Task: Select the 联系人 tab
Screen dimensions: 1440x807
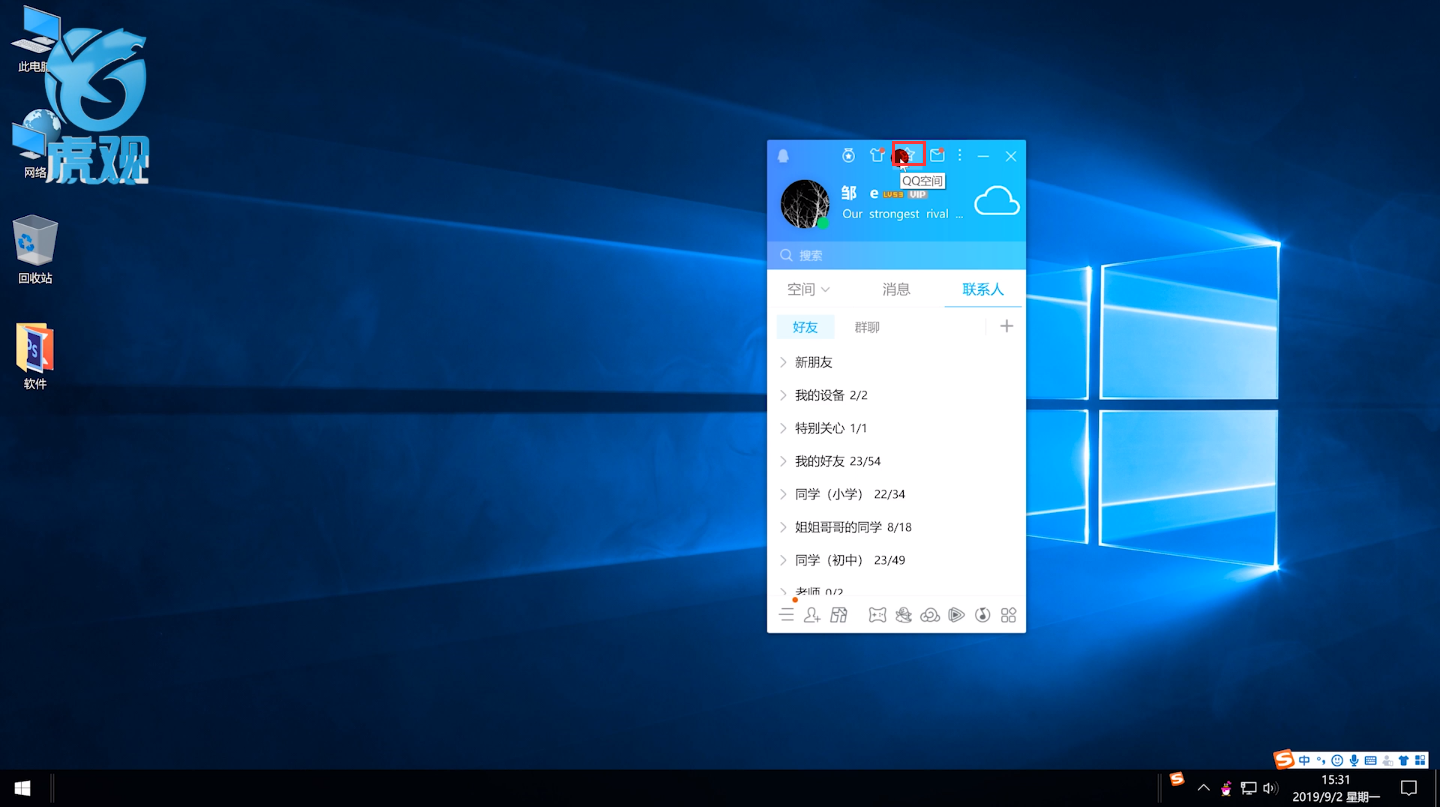Action: coord(983,289)
